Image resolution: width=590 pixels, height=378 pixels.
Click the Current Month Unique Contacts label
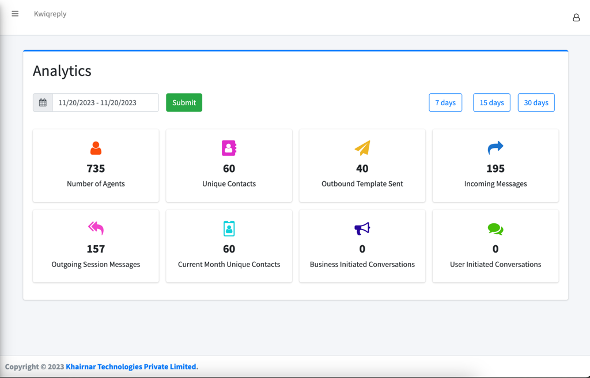(229, 264)
